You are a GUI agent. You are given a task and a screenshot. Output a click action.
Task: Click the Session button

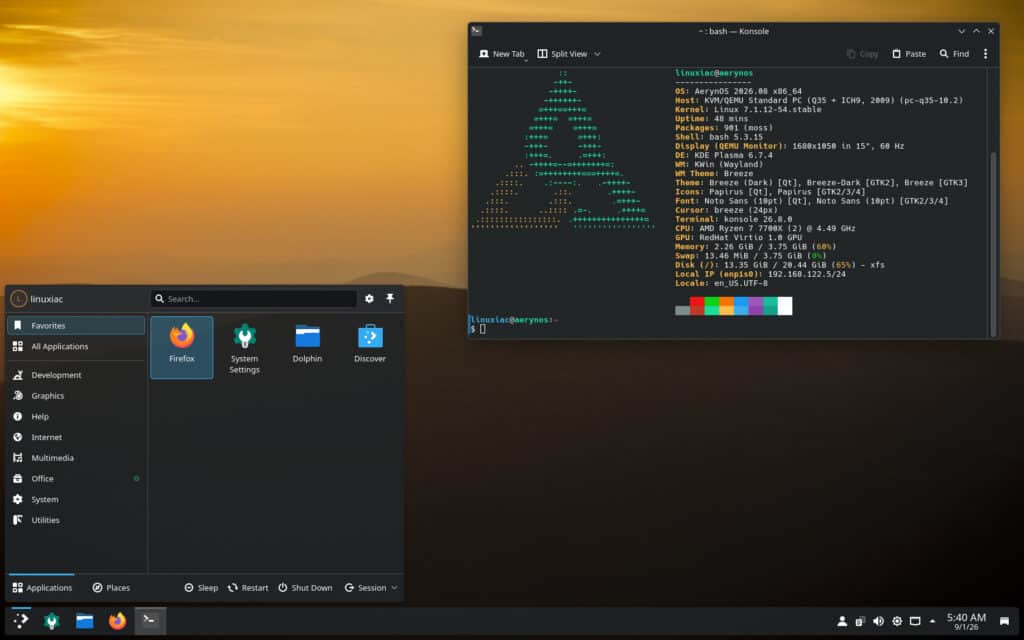click(370, 588)
